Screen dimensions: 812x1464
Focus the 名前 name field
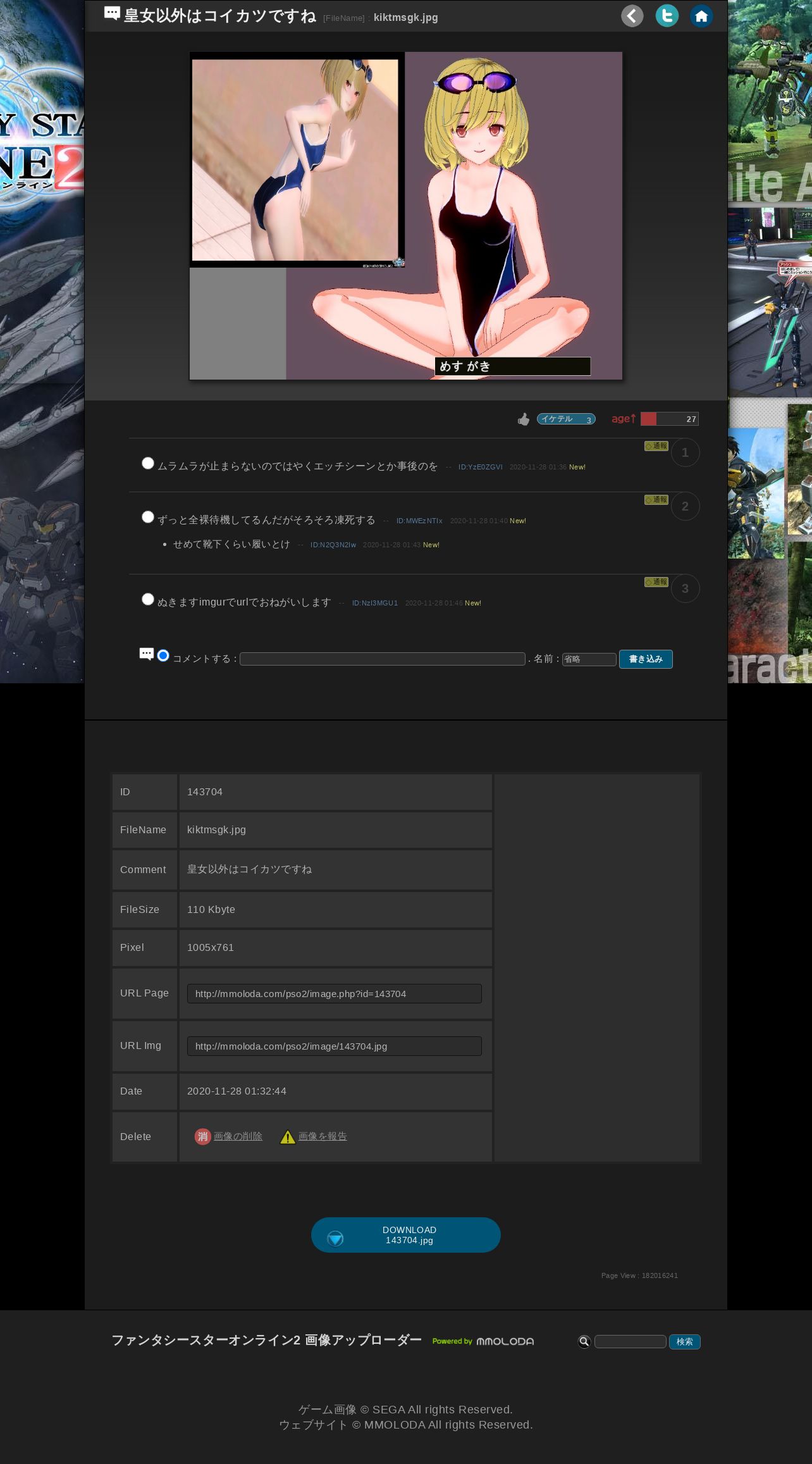tap(589, 659)
